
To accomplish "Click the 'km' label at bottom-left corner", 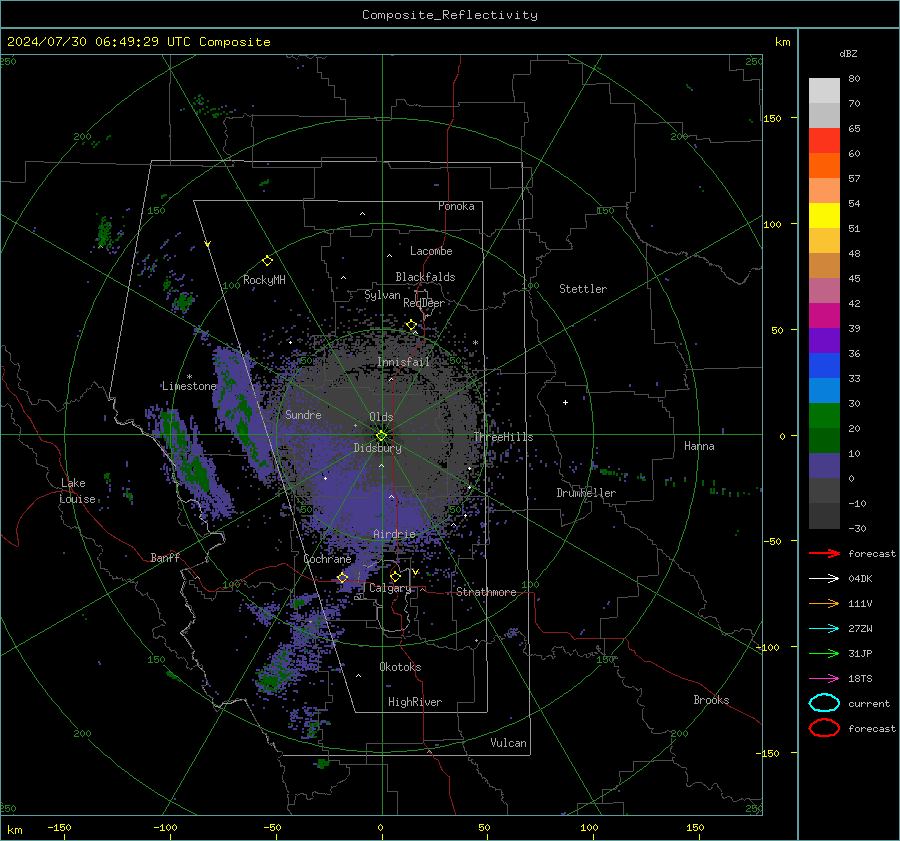I will [15, 830].
